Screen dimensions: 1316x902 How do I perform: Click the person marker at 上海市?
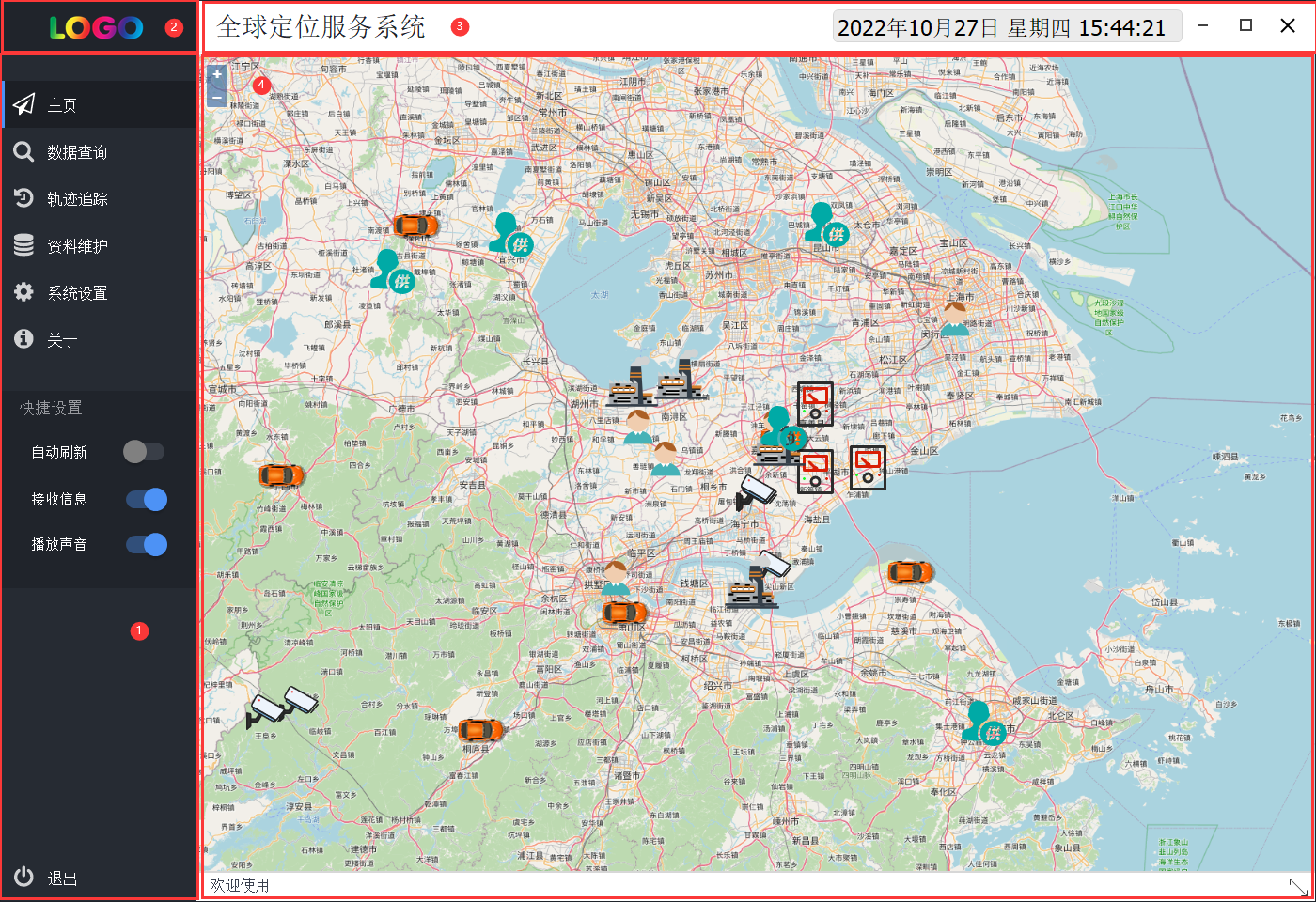click(955, 318)
